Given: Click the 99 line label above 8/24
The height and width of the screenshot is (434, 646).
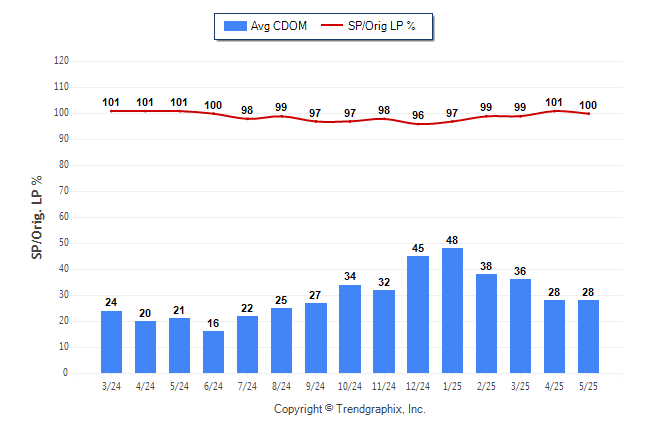Looking at the screenshot, I should pyautogui.click(x=281, y=107).
